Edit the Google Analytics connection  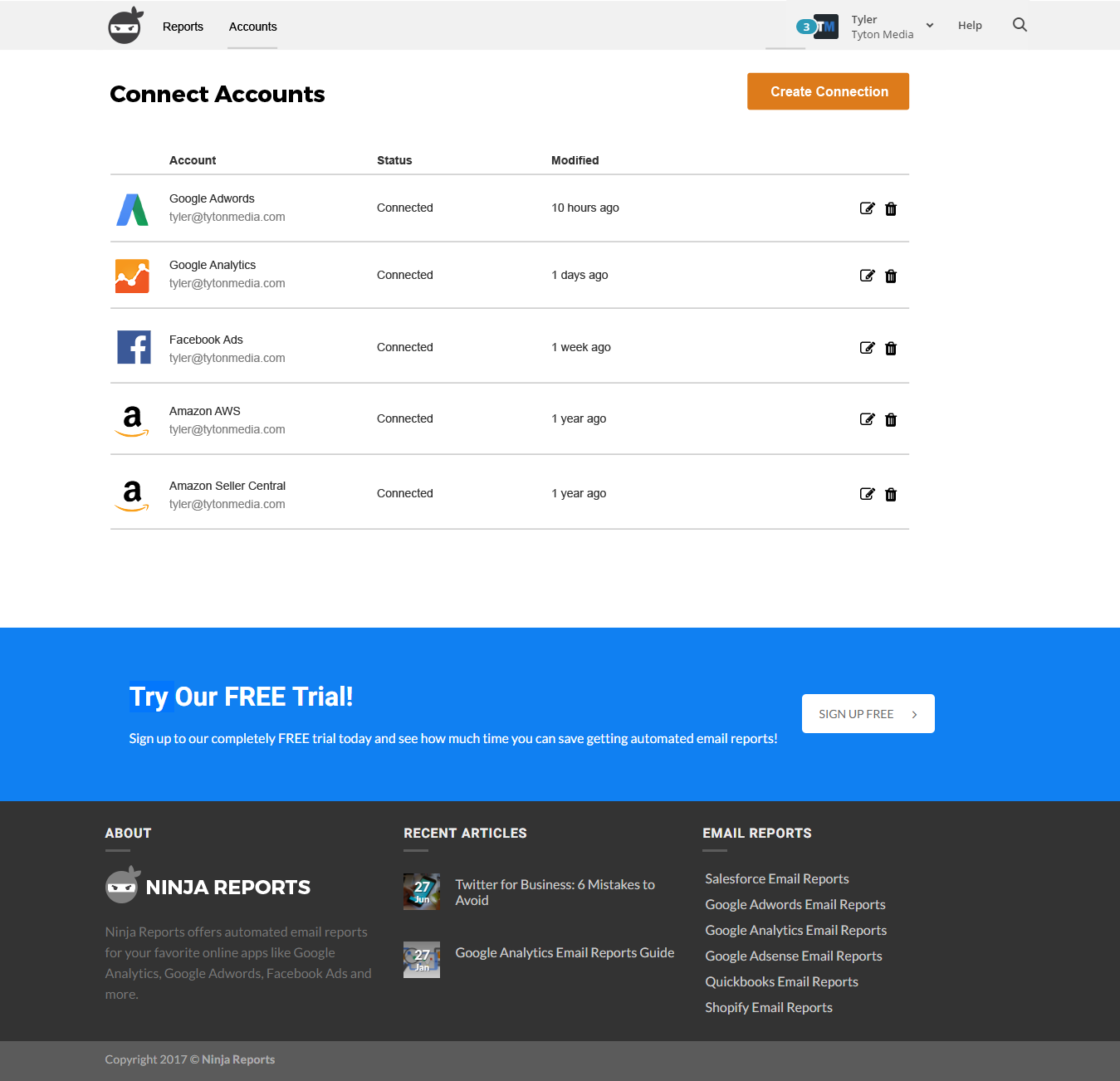(x=868, y=276)
